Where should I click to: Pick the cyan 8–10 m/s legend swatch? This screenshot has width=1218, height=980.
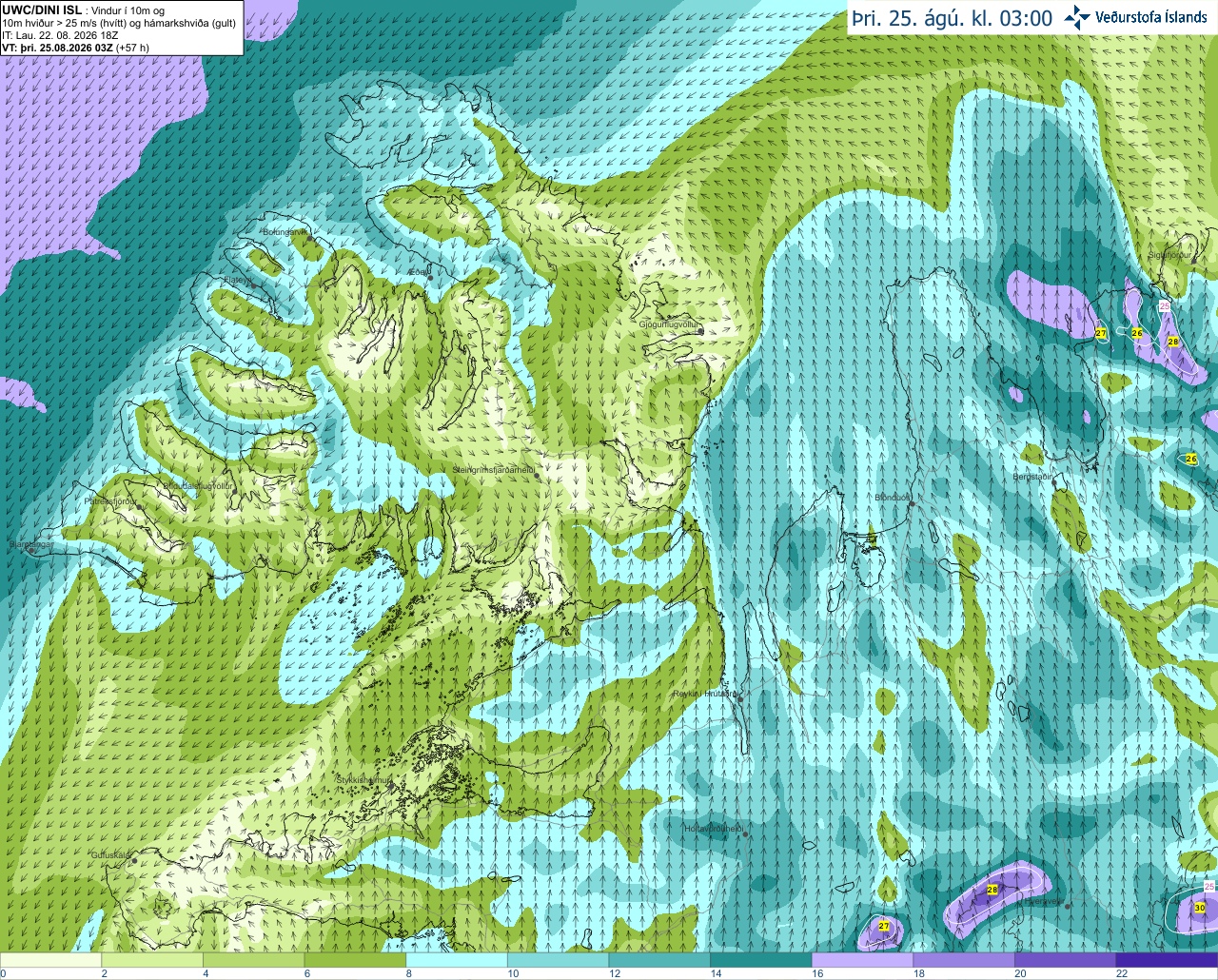click(x=457, y=960)
